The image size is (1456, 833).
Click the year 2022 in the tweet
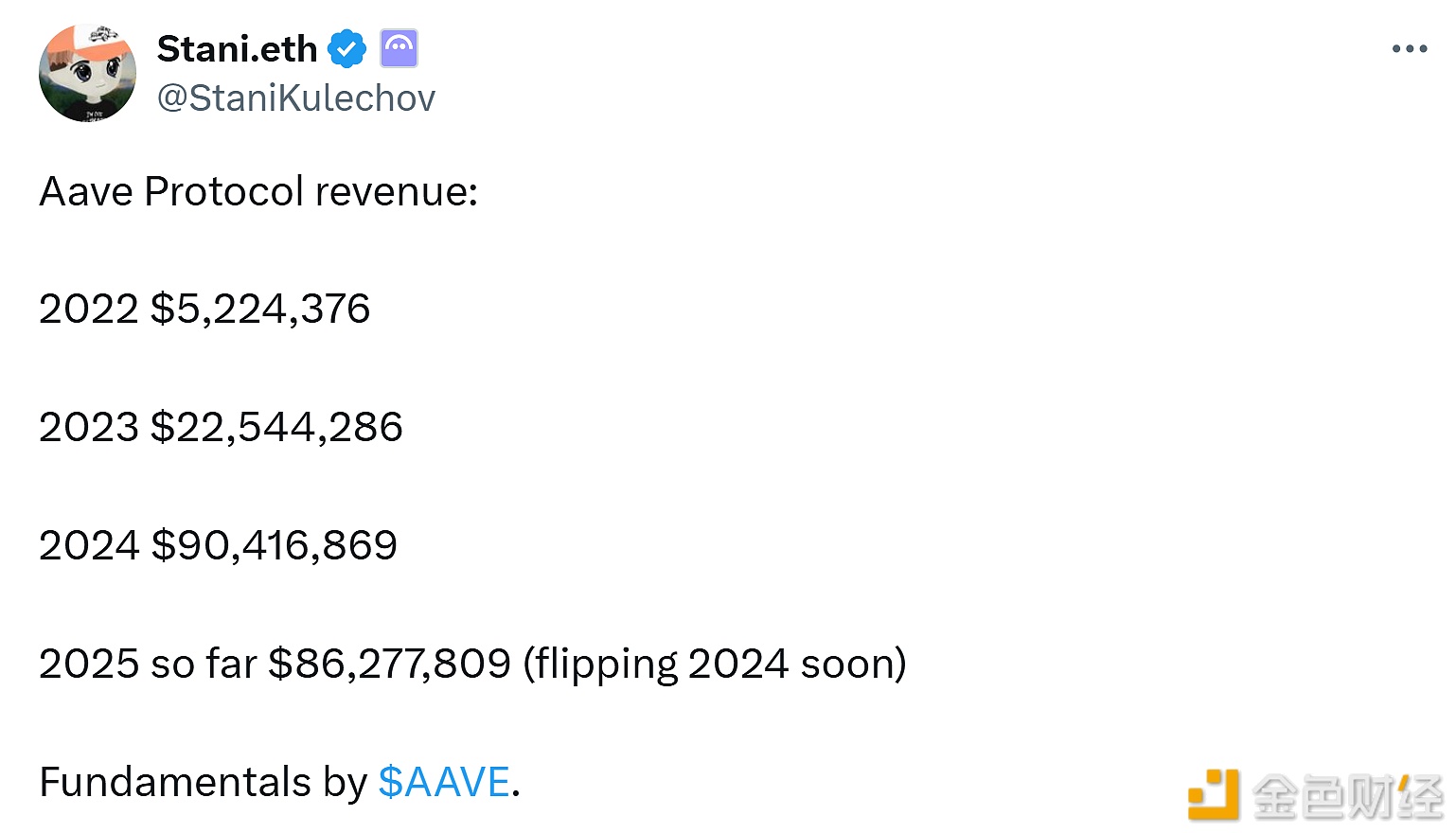tap(88, 310)
